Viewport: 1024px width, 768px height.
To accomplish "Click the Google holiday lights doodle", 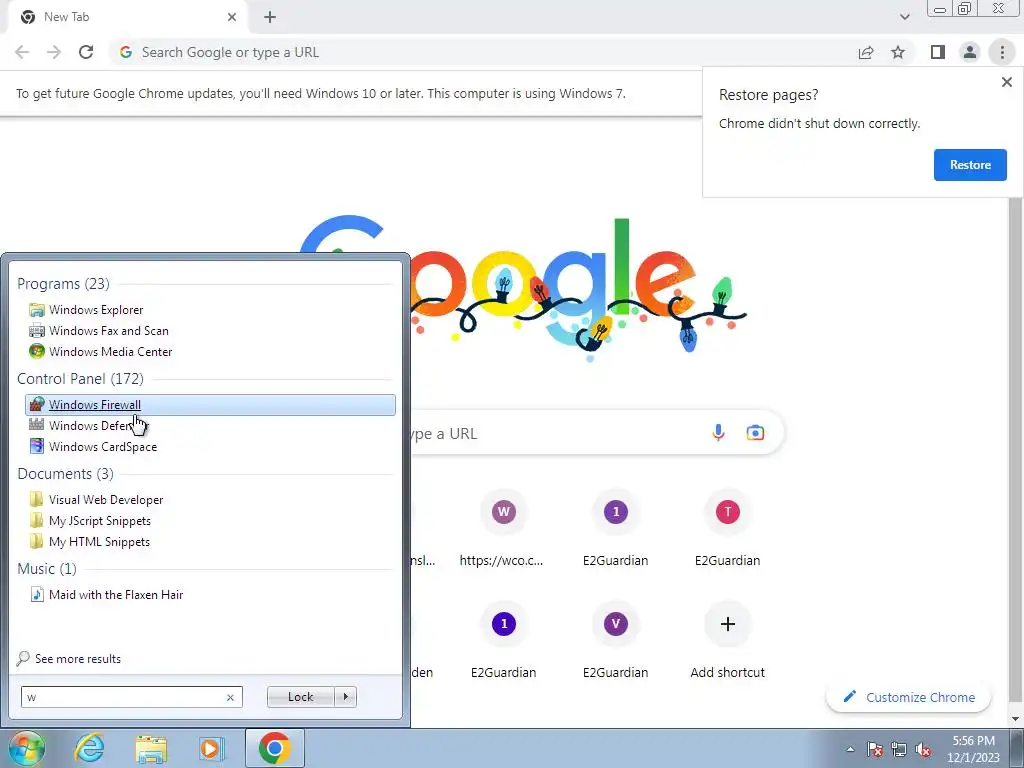I will tap(522, 287).
